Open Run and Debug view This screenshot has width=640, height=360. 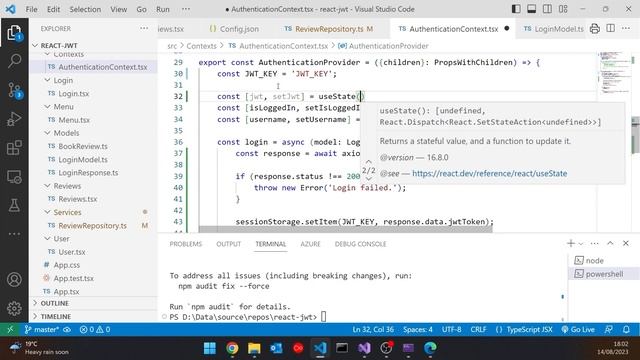click(x=14, y=119)
